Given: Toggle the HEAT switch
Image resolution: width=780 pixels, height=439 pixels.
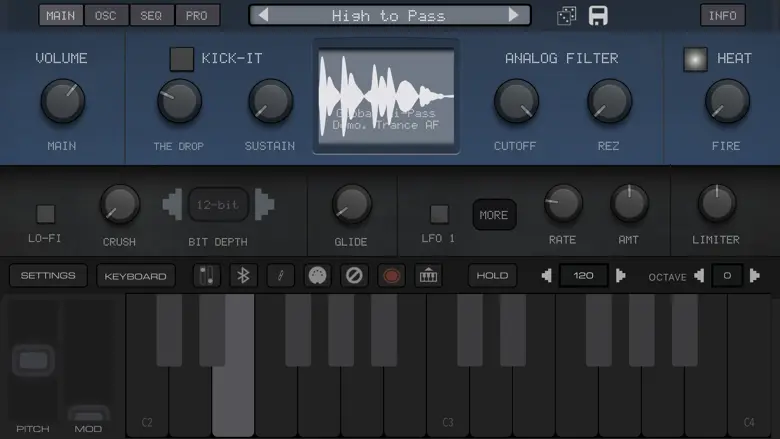Looking at the screenshot, I should click(695, 59).
